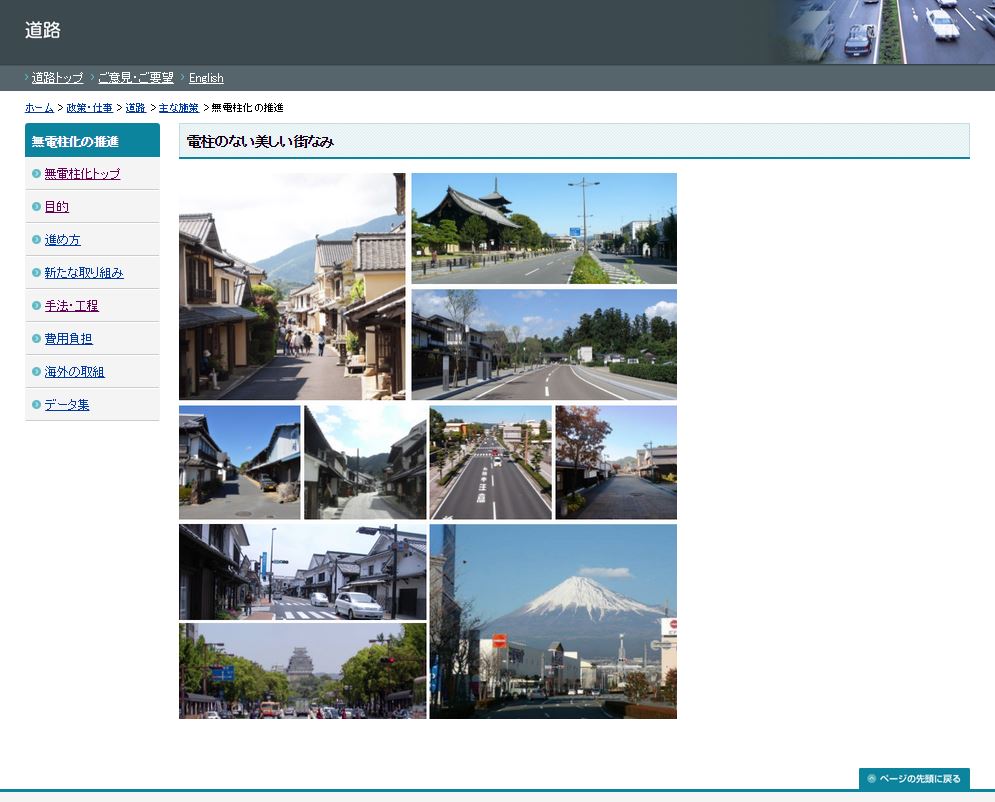This screenshot has height=802, width=995.
Task: Click the bullet icon beside データ集
Action: coord(36,405)
